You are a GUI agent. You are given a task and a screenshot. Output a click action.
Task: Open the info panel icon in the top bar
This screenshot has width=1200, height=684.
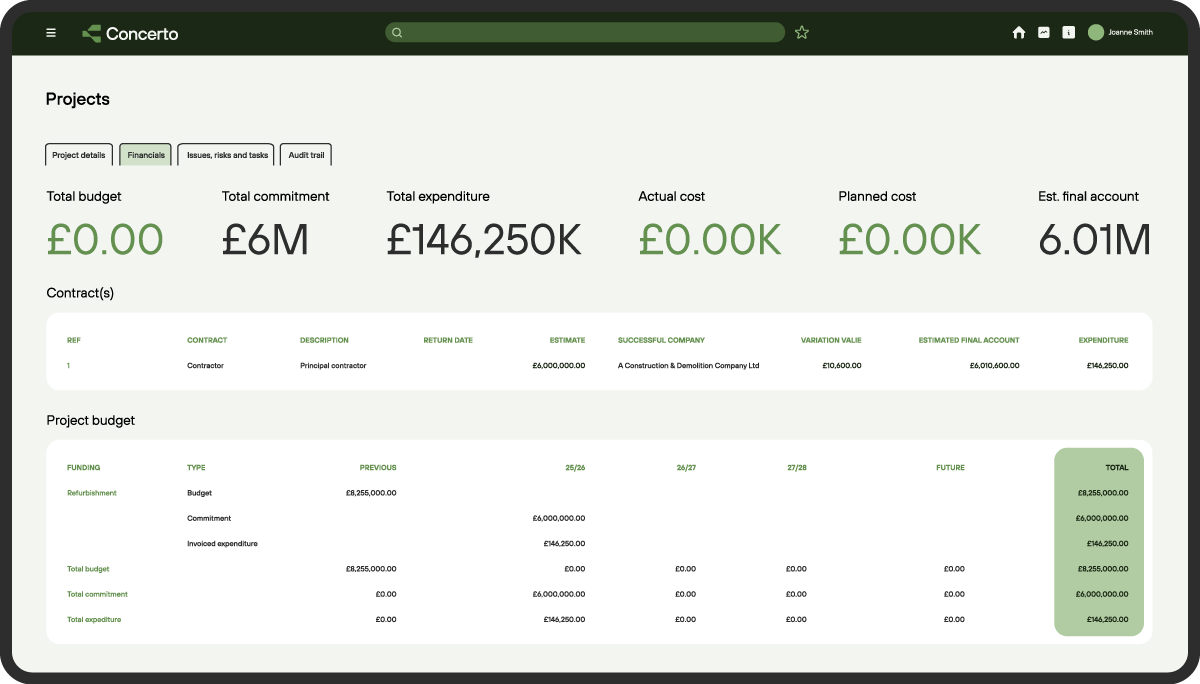1068,32
